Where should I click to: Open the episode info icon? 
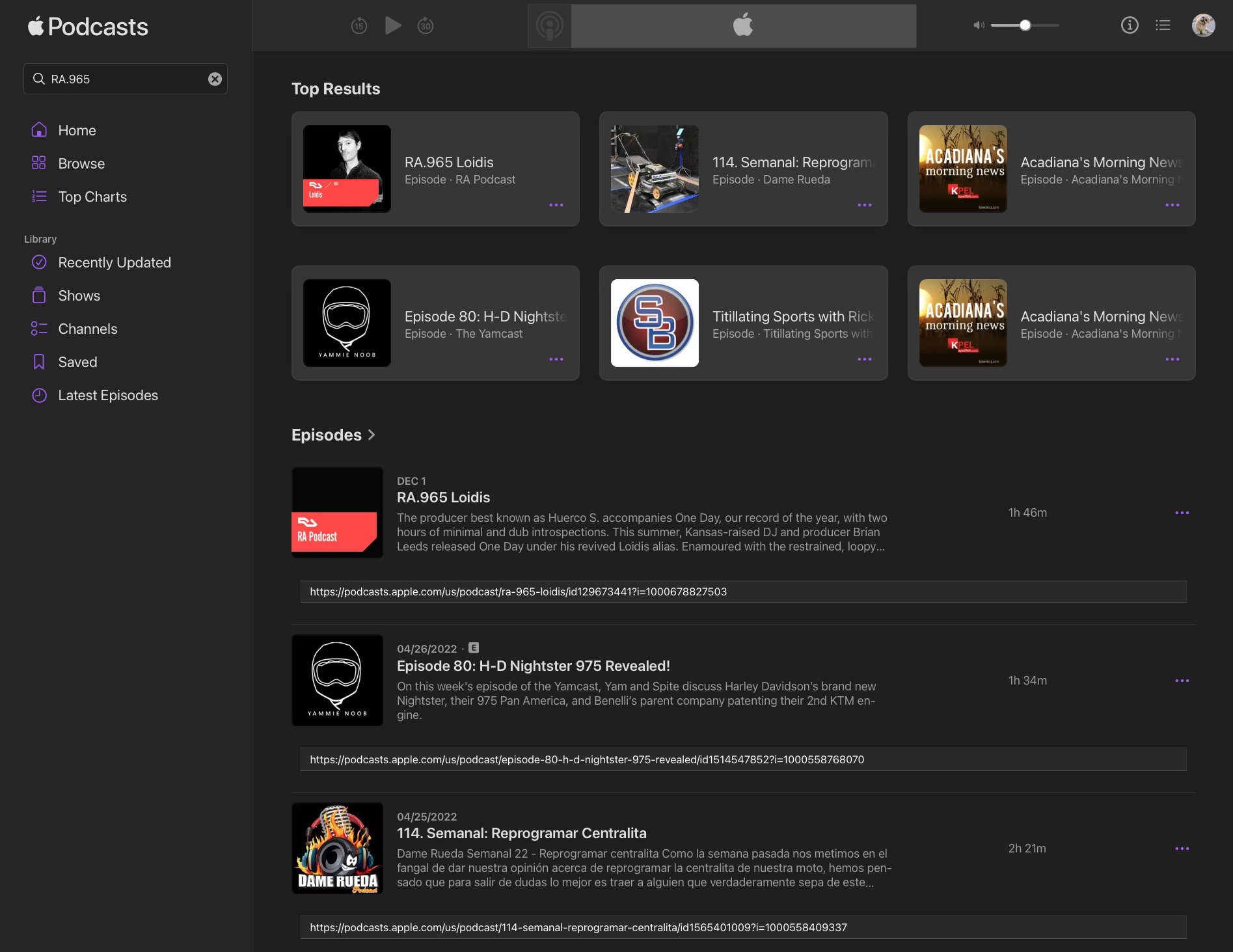(x=1130, y=25)
